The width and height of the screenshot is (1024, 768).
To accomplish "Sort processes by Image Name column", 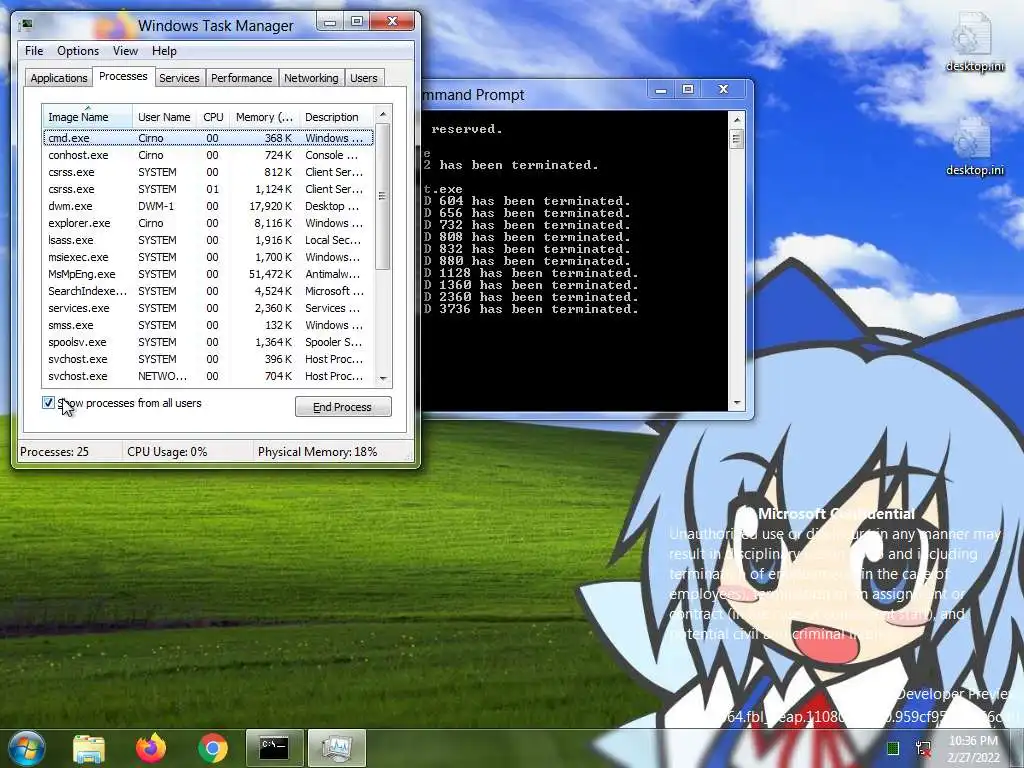I will coord(88,117).
